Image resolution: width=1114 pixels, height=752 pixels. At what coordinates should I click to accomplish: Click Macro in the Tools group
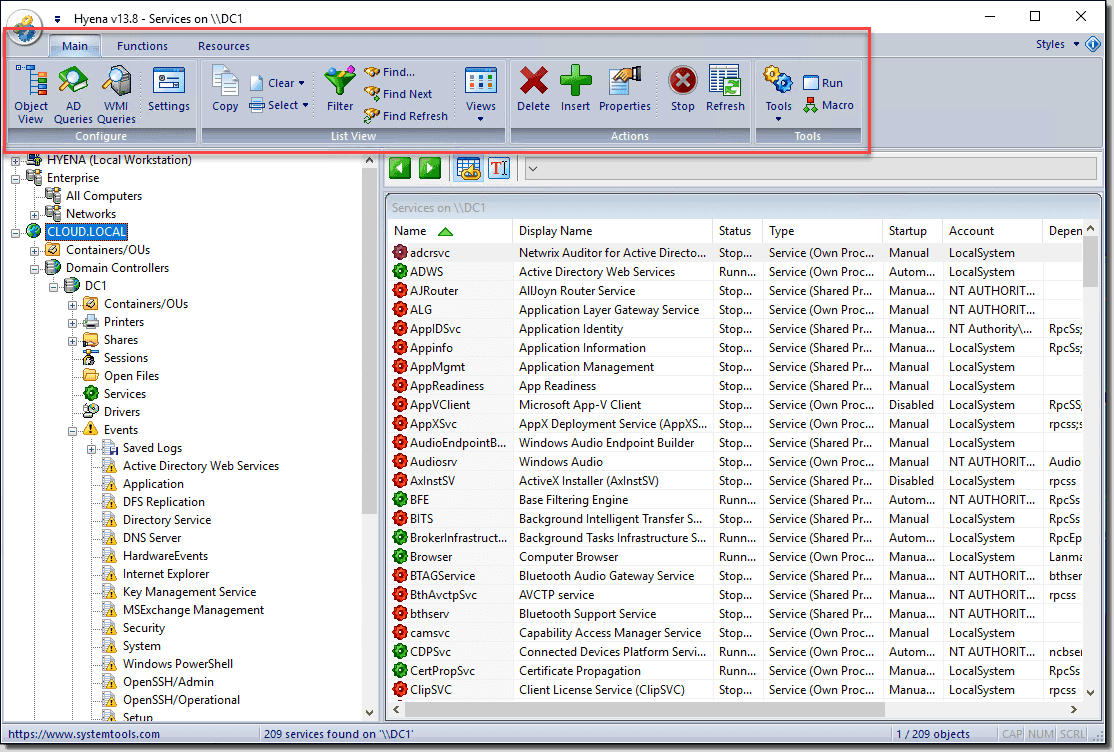click(828, 105)
